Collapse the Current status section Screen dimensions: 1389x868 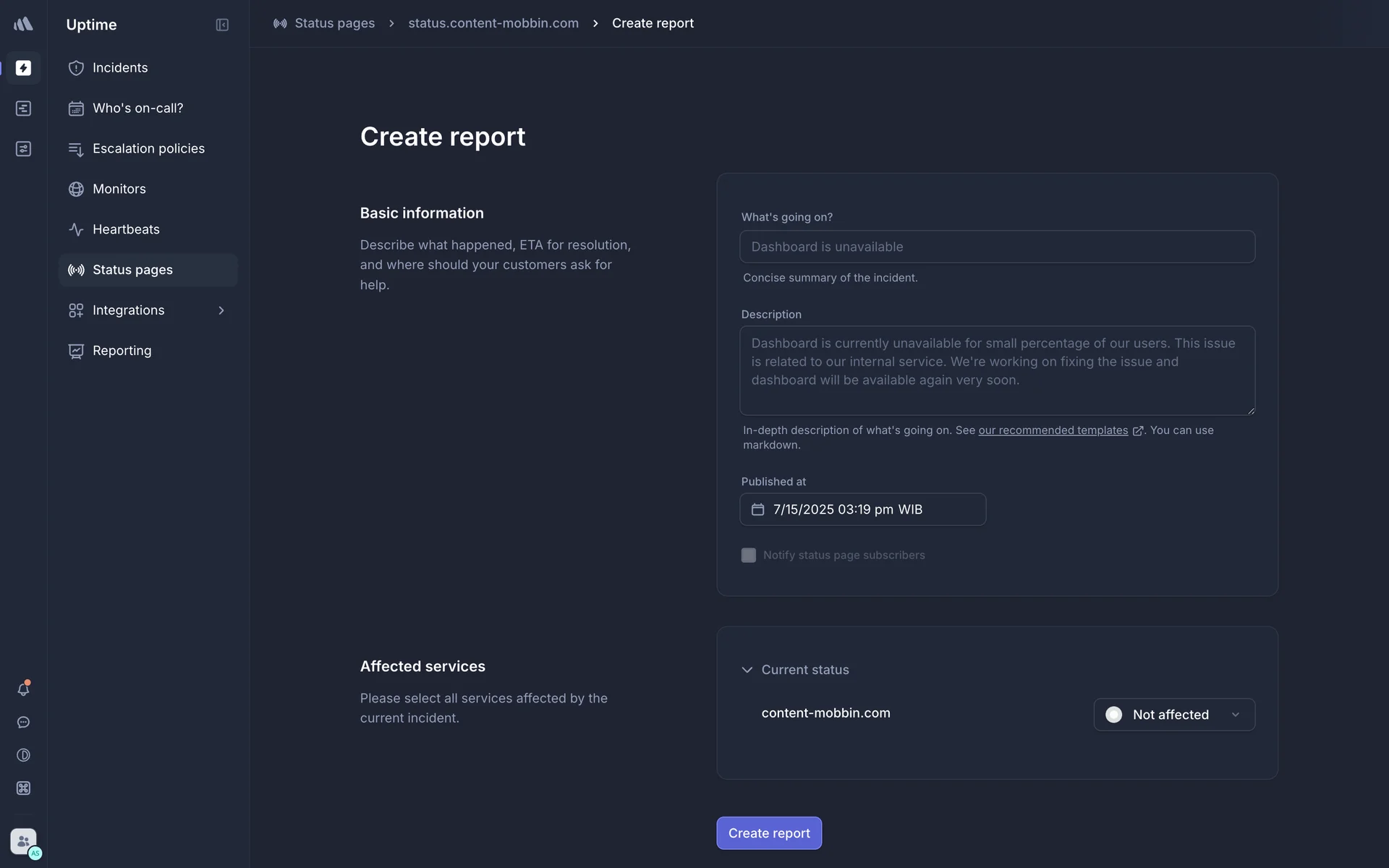pos(747,670)
